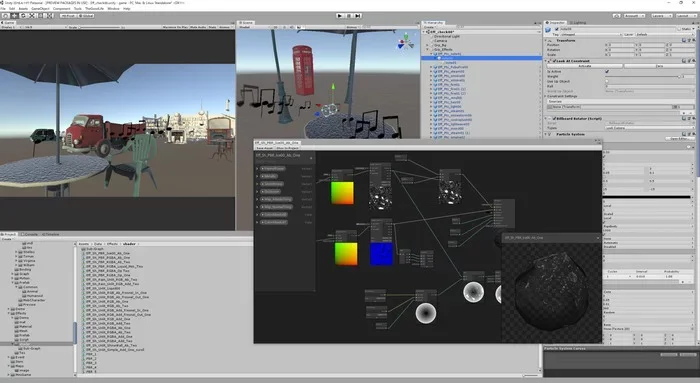Toggle the Is Active checkbox
Viewport: 700px width, 383px height.
click(x=607, y=71)
